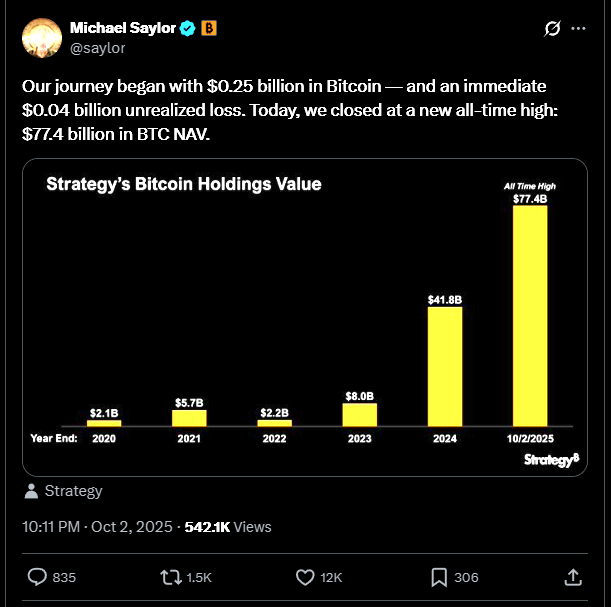The width and height of the screenshot is (611, 607).
Task: View the 542.1K Views analytics
Action: tap(228, 526)
